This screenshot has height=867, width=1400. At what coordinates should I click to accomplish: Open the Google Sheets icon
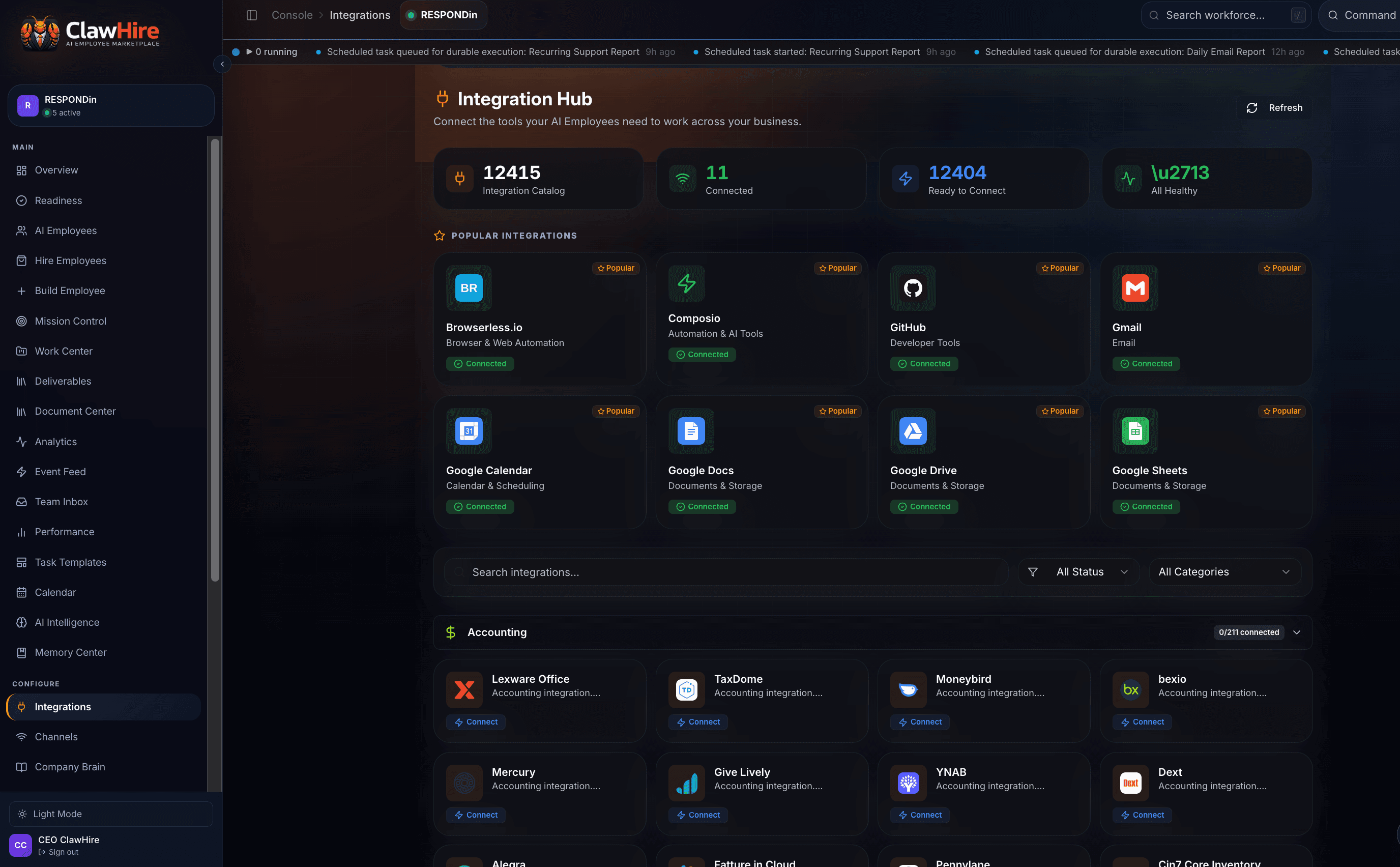[x=1134, y=430]
